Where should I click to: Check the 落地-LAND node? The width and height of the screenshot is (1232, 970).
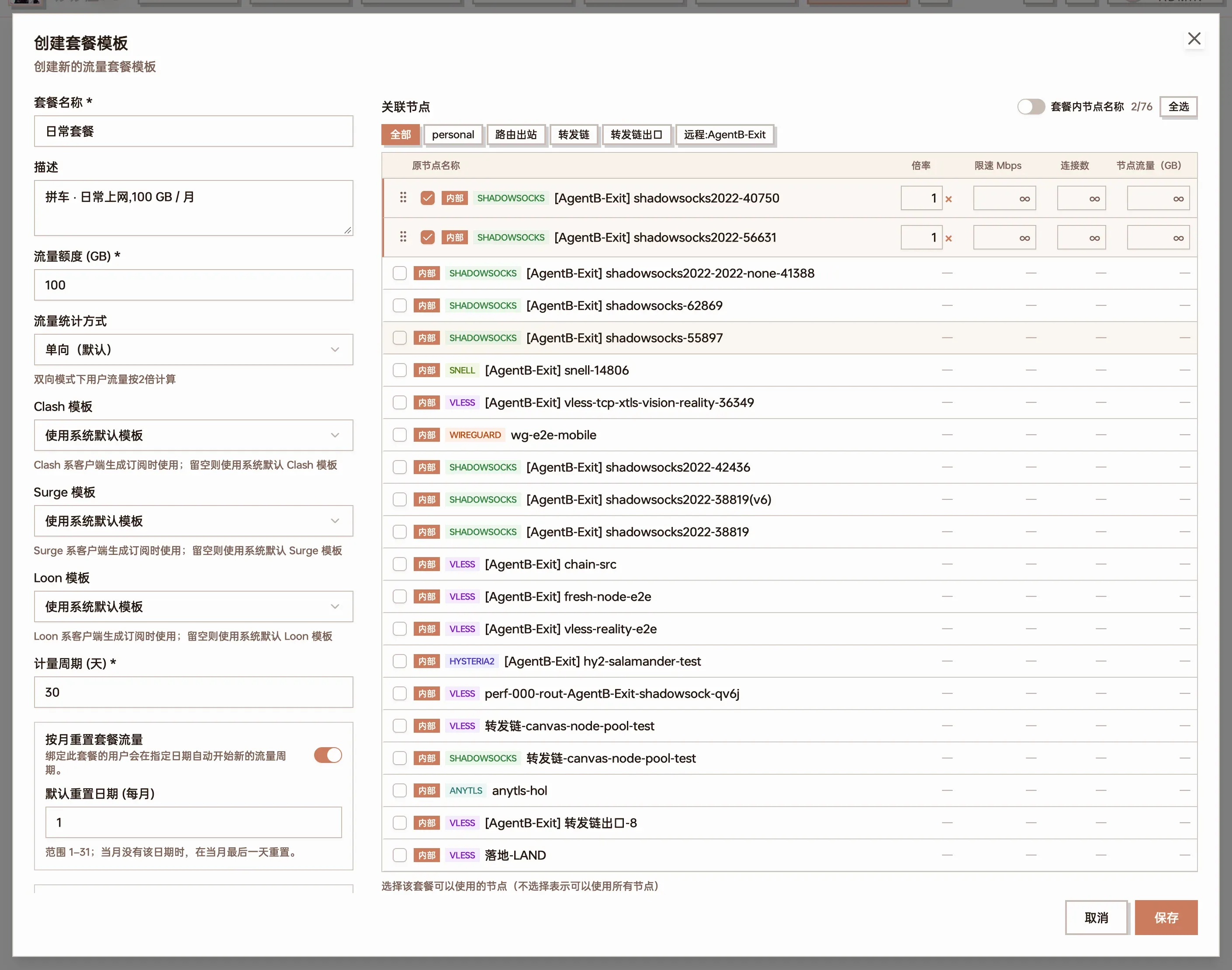(400, 855)
